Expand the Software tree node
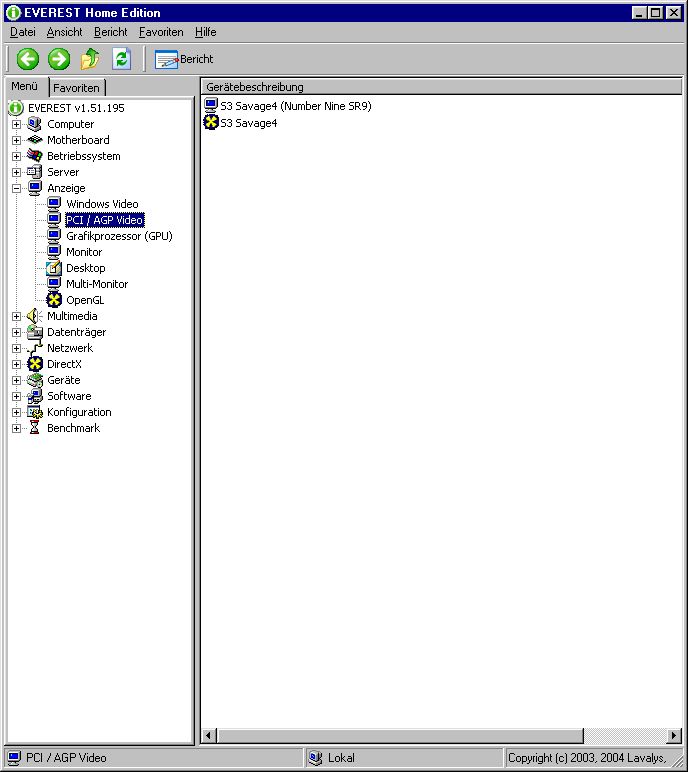The width and height of the screenshot is (688, 772). (16, 396)
